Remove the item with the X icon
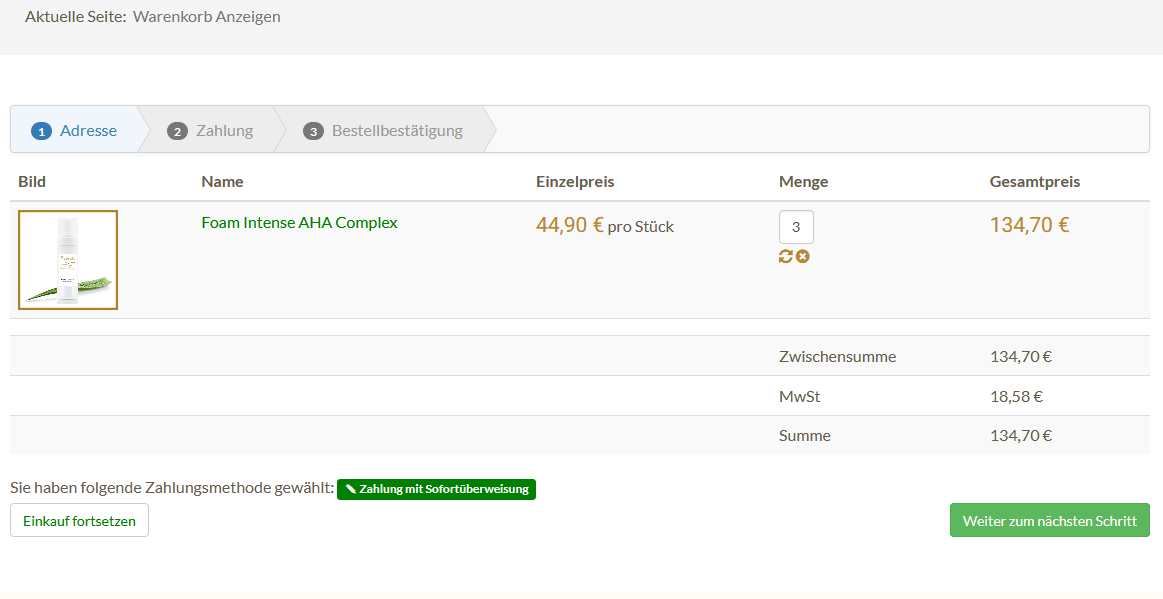The height and width of the screenshot is (599, 1163). 802,257
